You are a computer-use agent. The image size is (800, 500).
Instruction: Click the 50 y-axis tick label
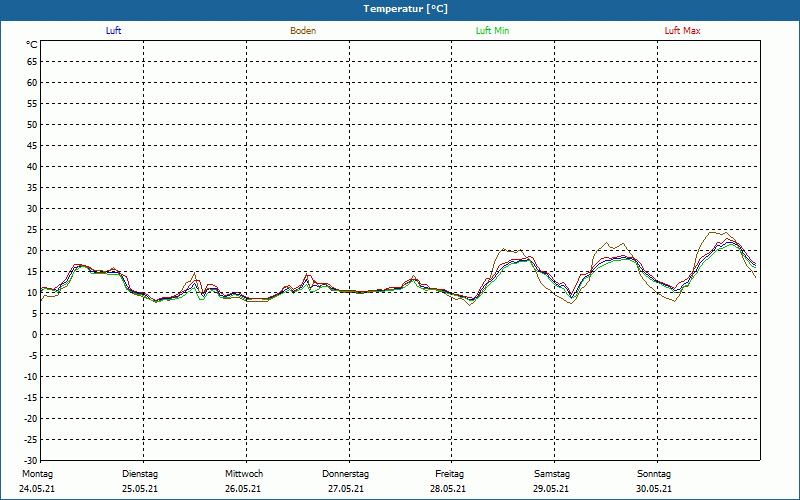[x=32, y=124]
